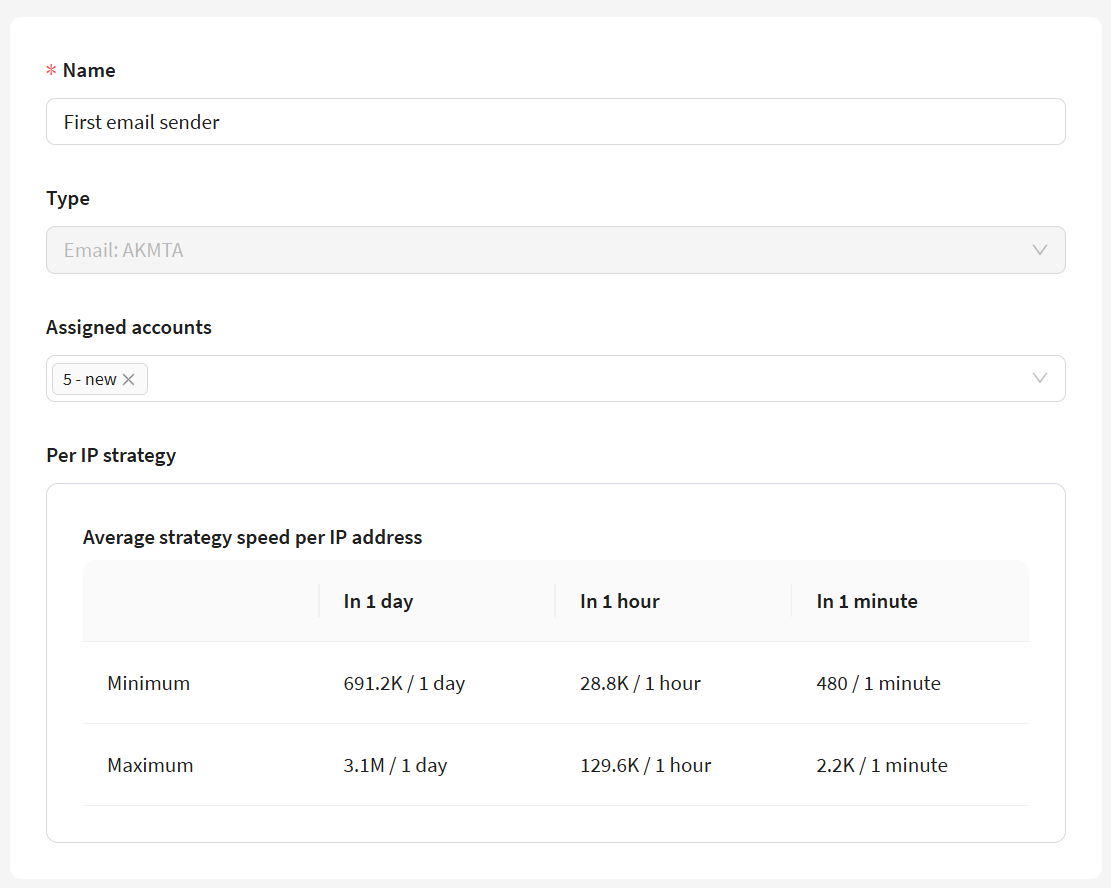Image resolution: width=1111 pixels, height=888 pixels.
Task: Click the "In 1 day" column header
Action: point(378,601)
